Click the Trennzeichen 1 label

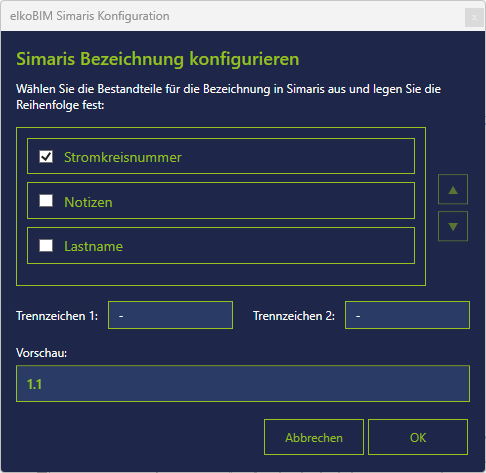pyautogui.click(x=57, y=316)
